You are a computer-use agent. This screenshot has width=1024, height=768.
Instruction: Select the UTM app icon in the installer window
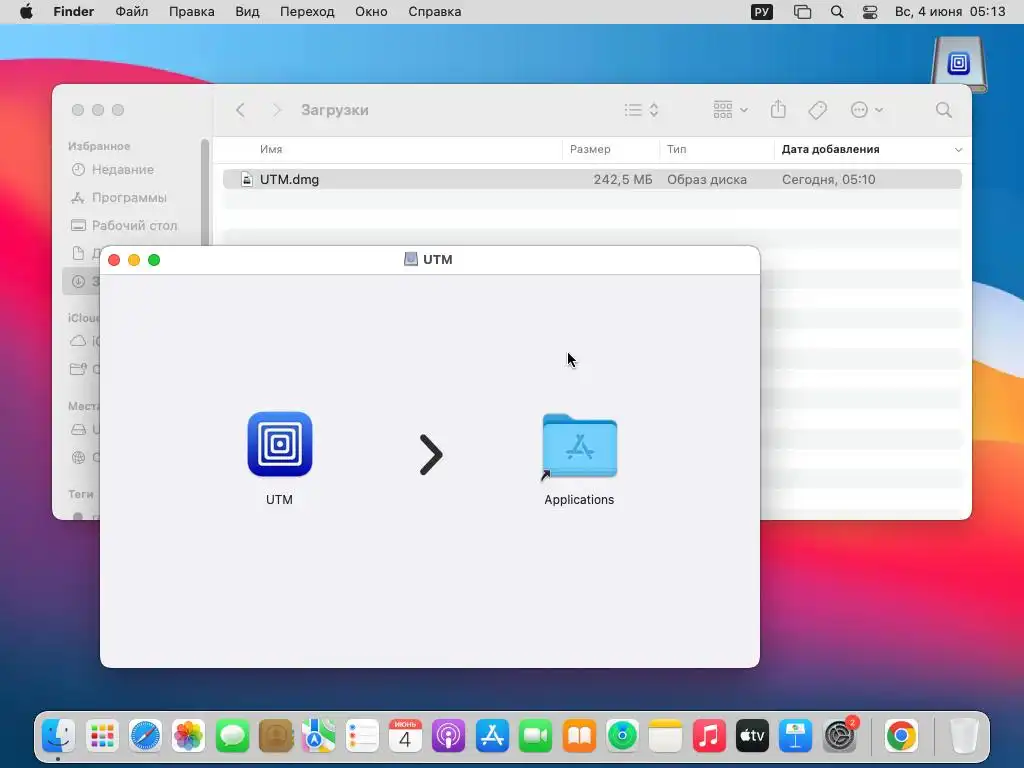(x=280, y=444)
